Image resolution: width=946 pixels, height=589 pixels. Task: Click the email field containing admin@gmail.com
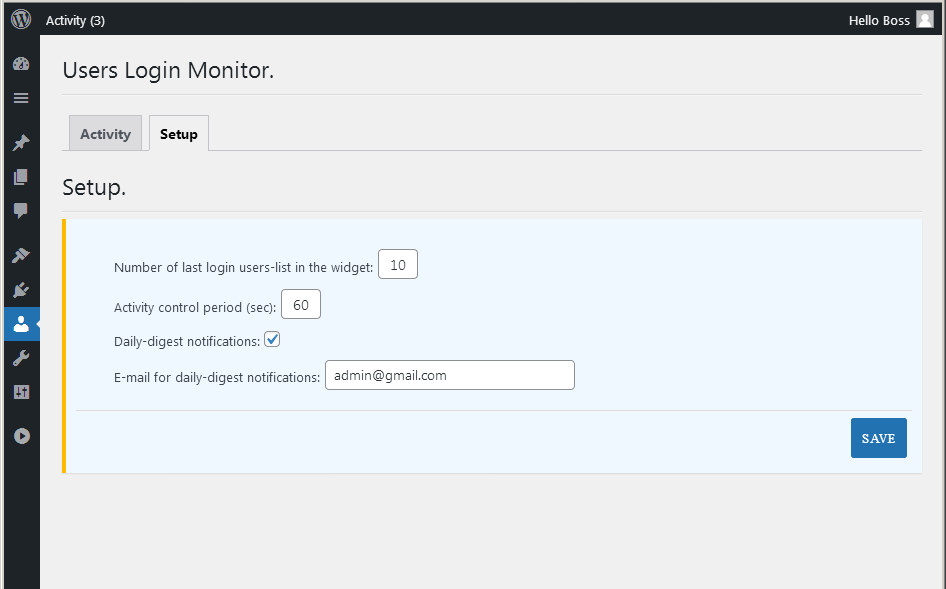point(449,374)
